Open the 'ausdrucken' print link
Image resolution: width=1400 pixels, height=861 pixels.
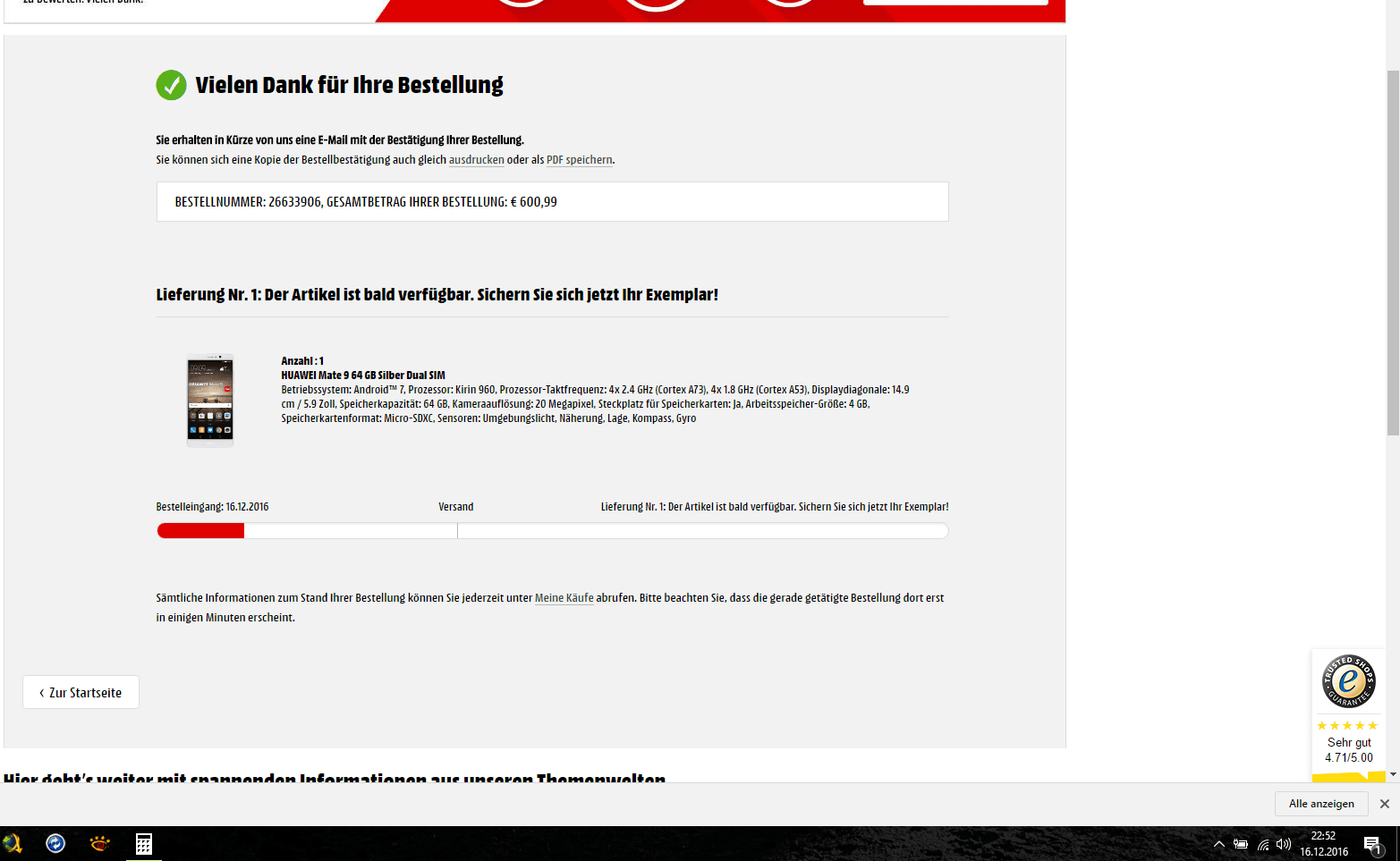[476, 160]
